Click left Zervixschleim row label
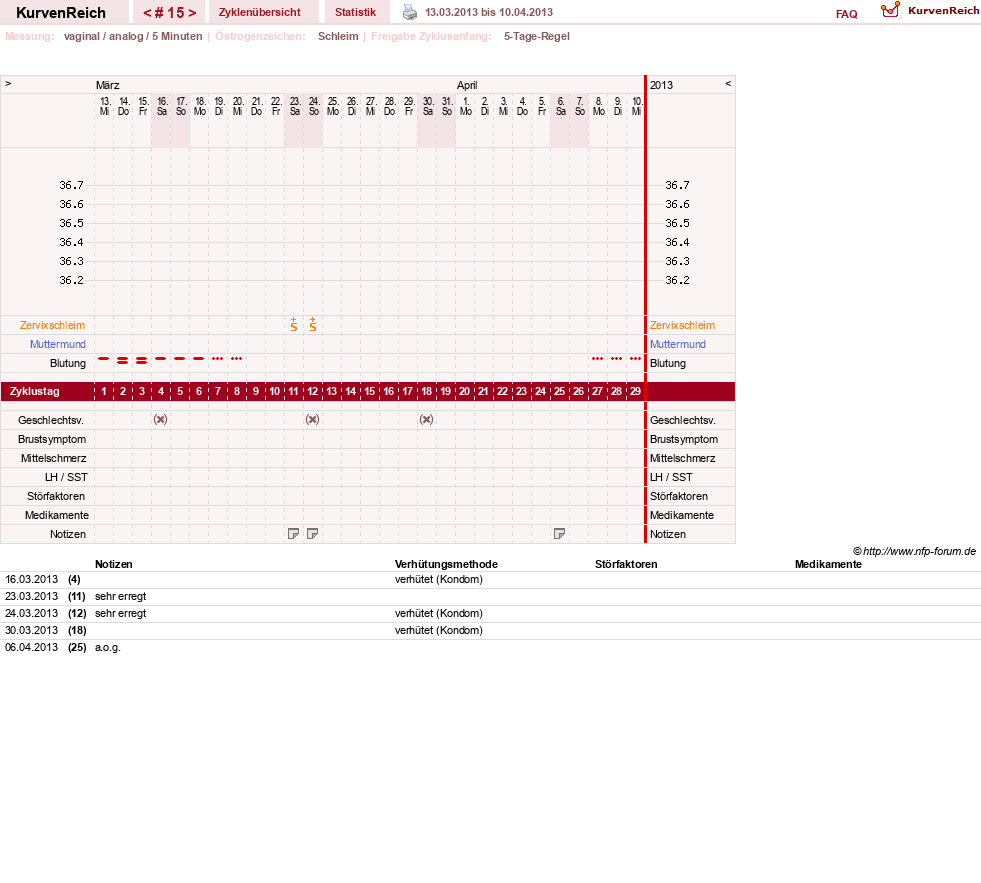The image size is (981, 883). (x=52, y=325)
